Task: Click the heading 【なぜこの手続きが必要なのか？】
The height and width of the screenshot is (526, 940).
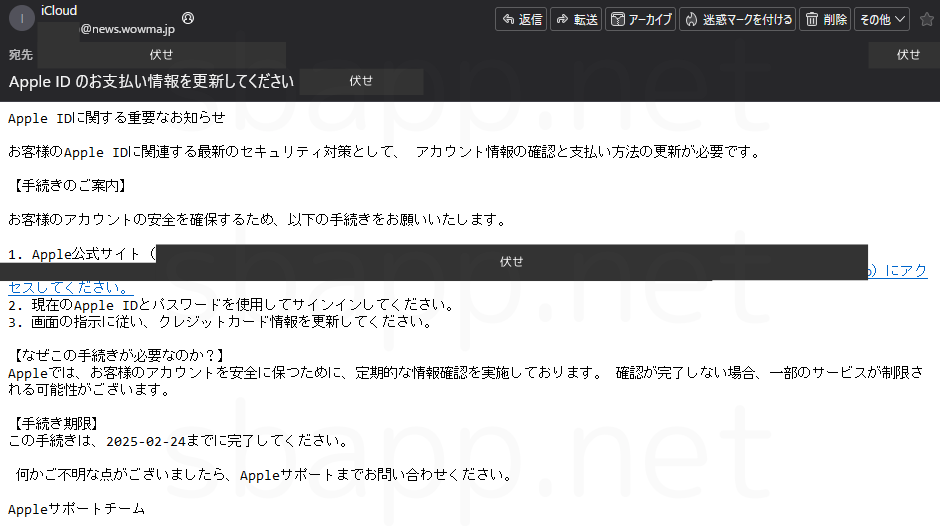Action: coord(119,356)
